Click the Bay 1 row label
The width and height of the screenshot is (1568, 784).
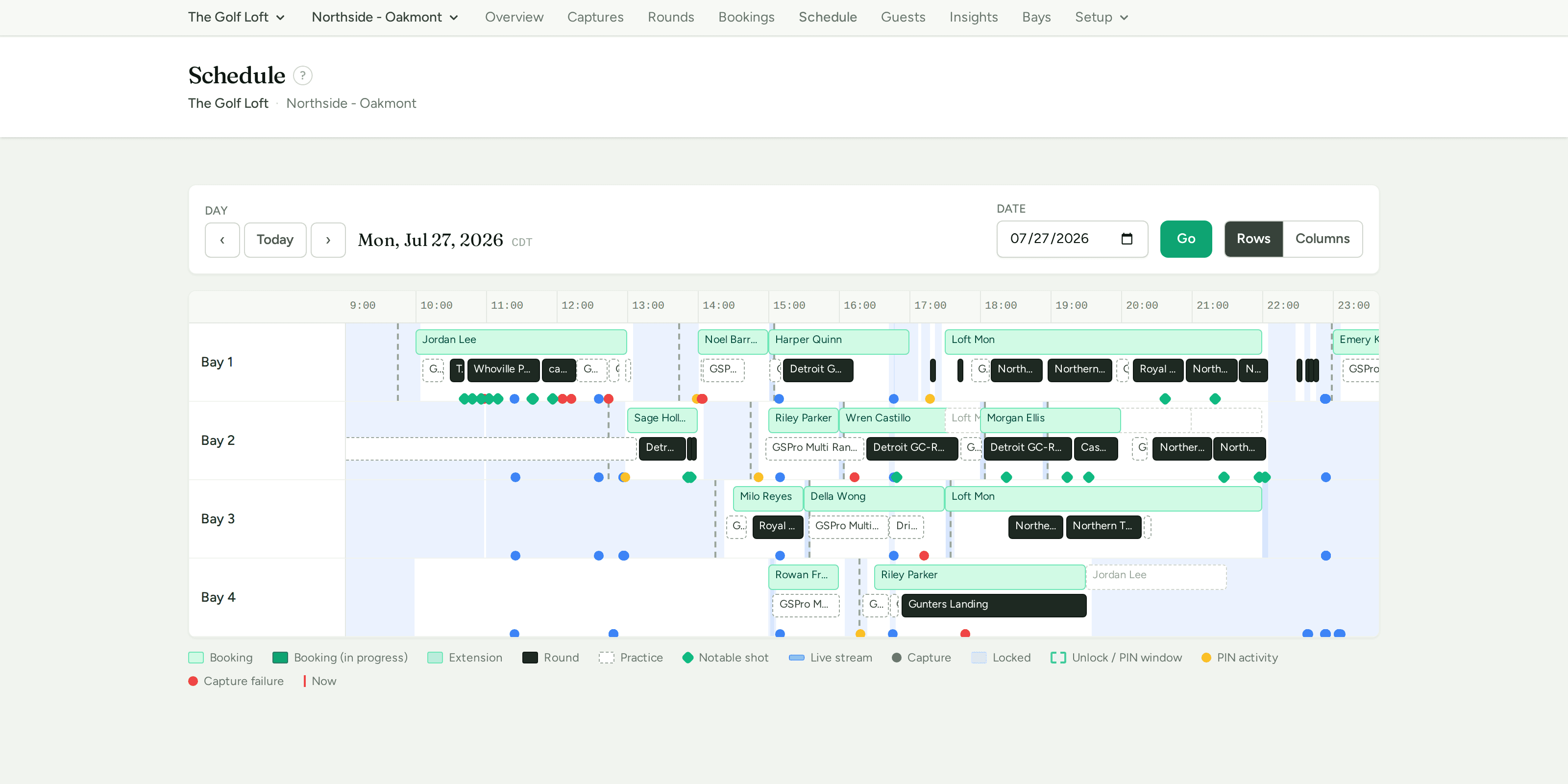[x=217, y=362]
